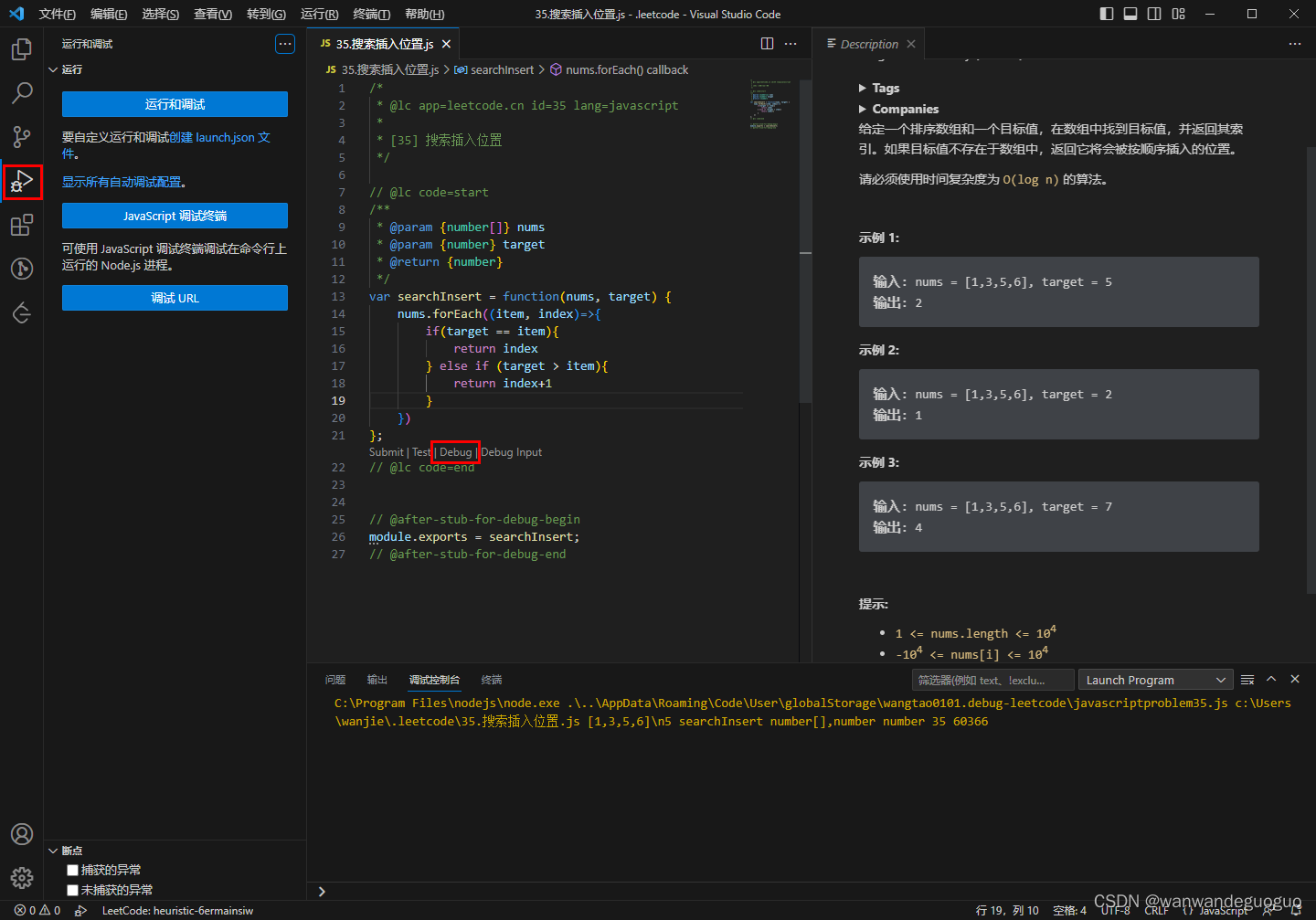1316x920 pixels.
Task: Clear the debug console output
Action: click(x=1247, y=680)
